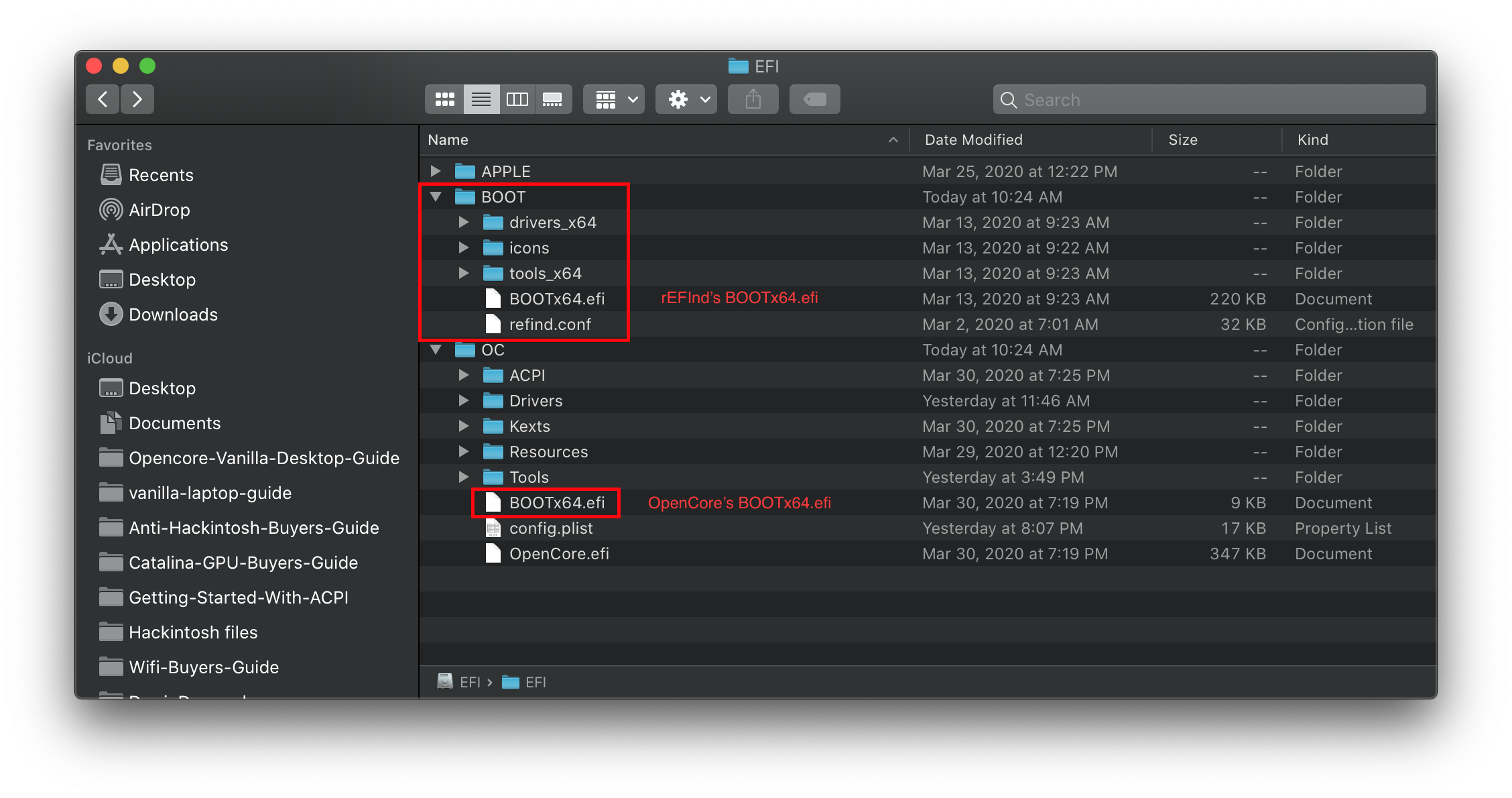The width and height of the screenshot is (1512, 798).
Task: Go back with the left chevron button
Action: 103,99
